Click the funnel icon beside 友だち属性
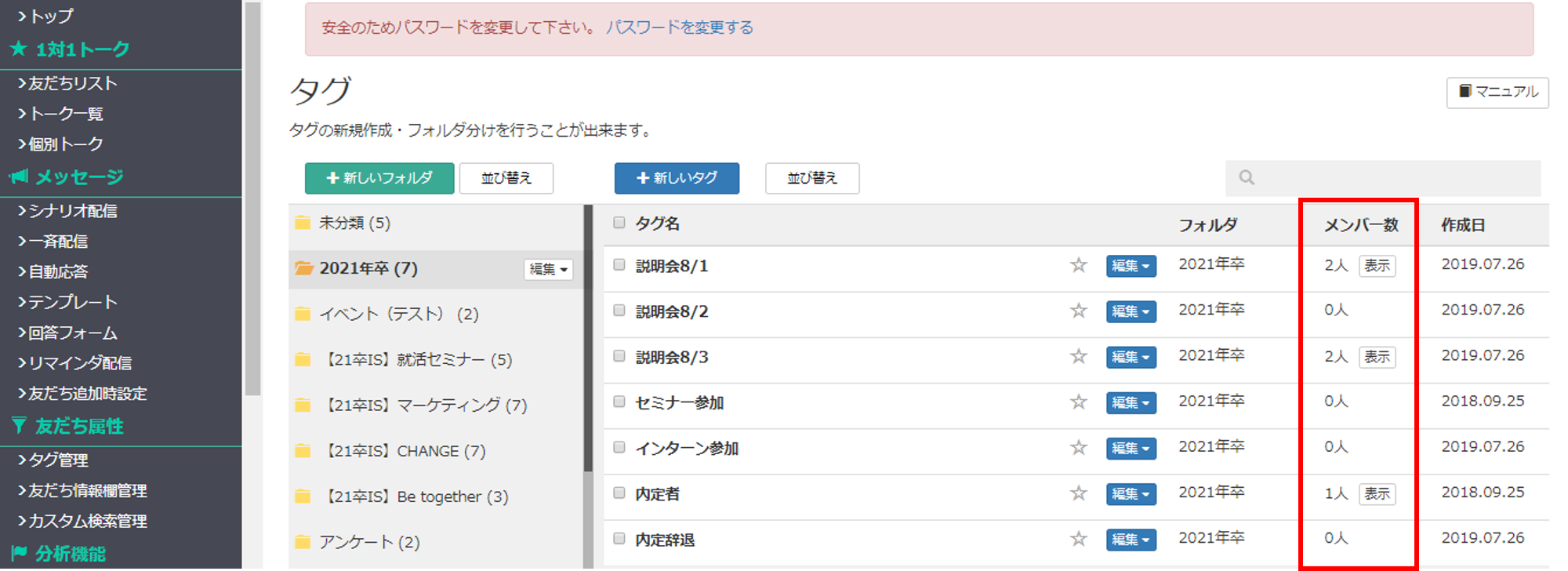 coord(19,426)
